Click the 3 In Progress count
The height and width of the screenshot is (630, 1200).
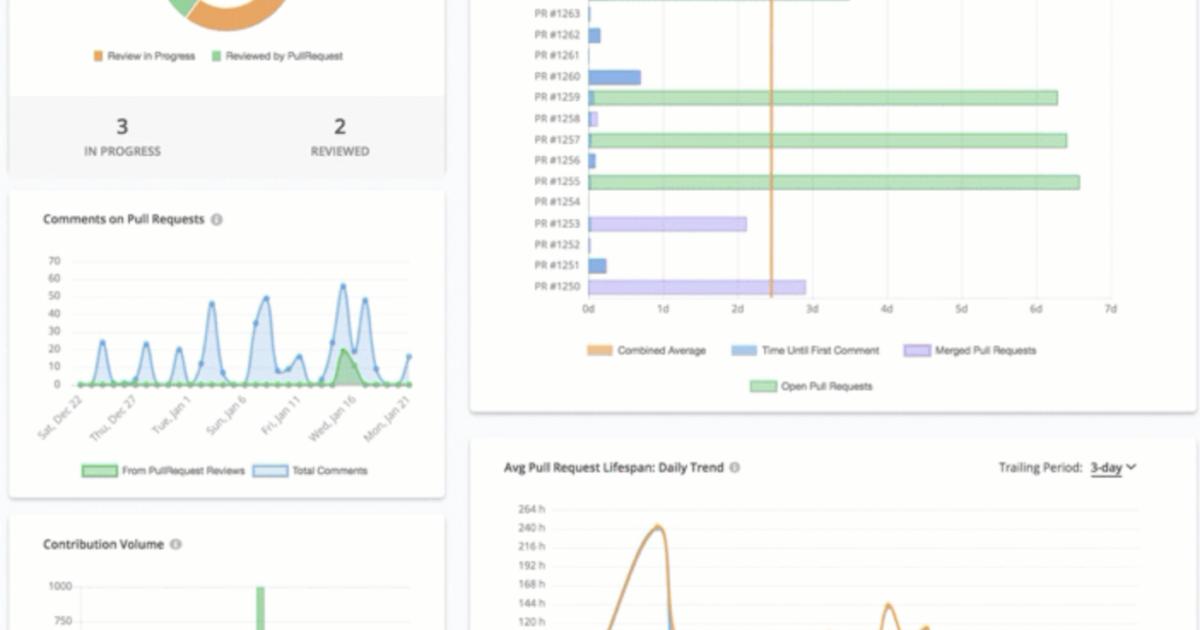tap(122, 127)
